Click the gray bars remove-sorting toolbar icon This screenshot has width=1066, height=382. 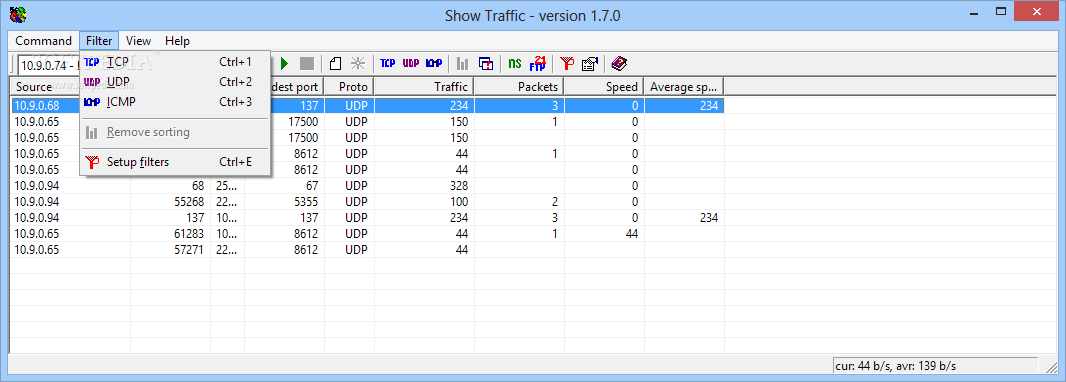[x=462, y=63]
